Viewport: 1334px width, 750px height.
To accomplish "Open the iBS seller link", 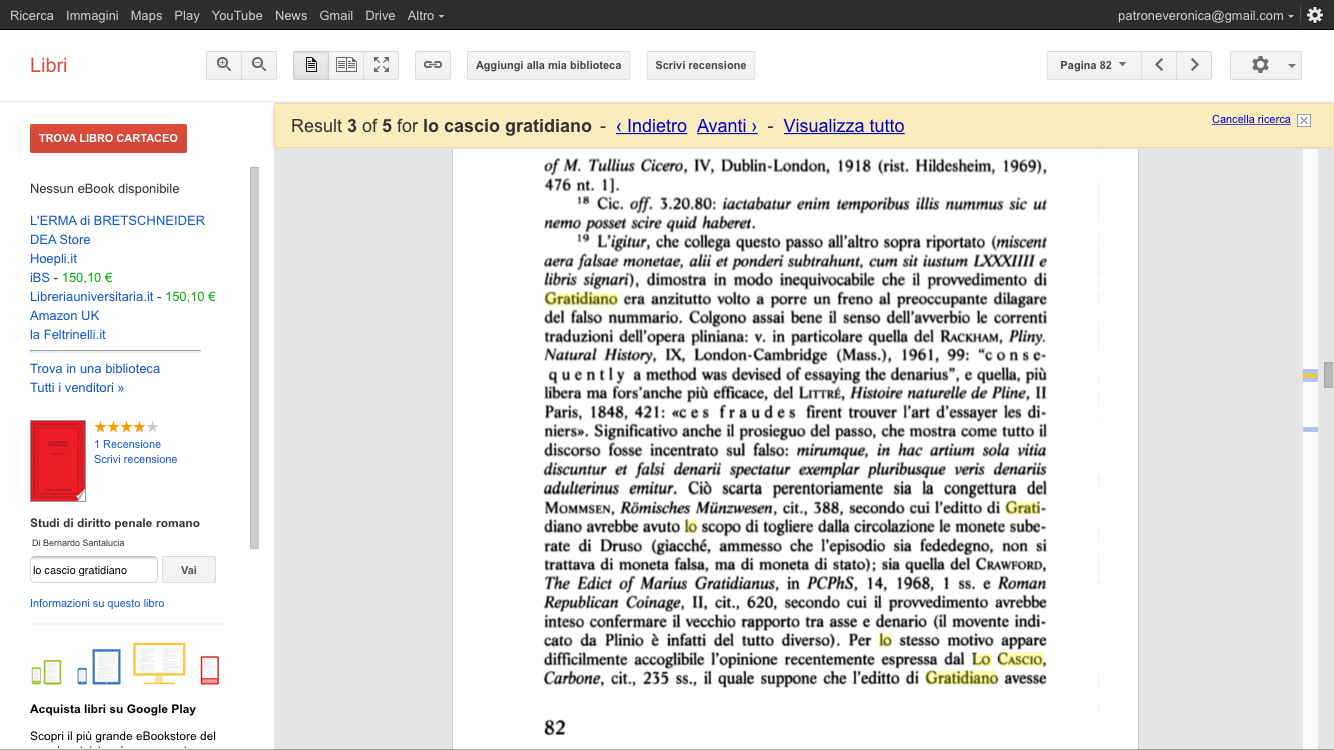I will pyautogui.click(x=40, y=277).
